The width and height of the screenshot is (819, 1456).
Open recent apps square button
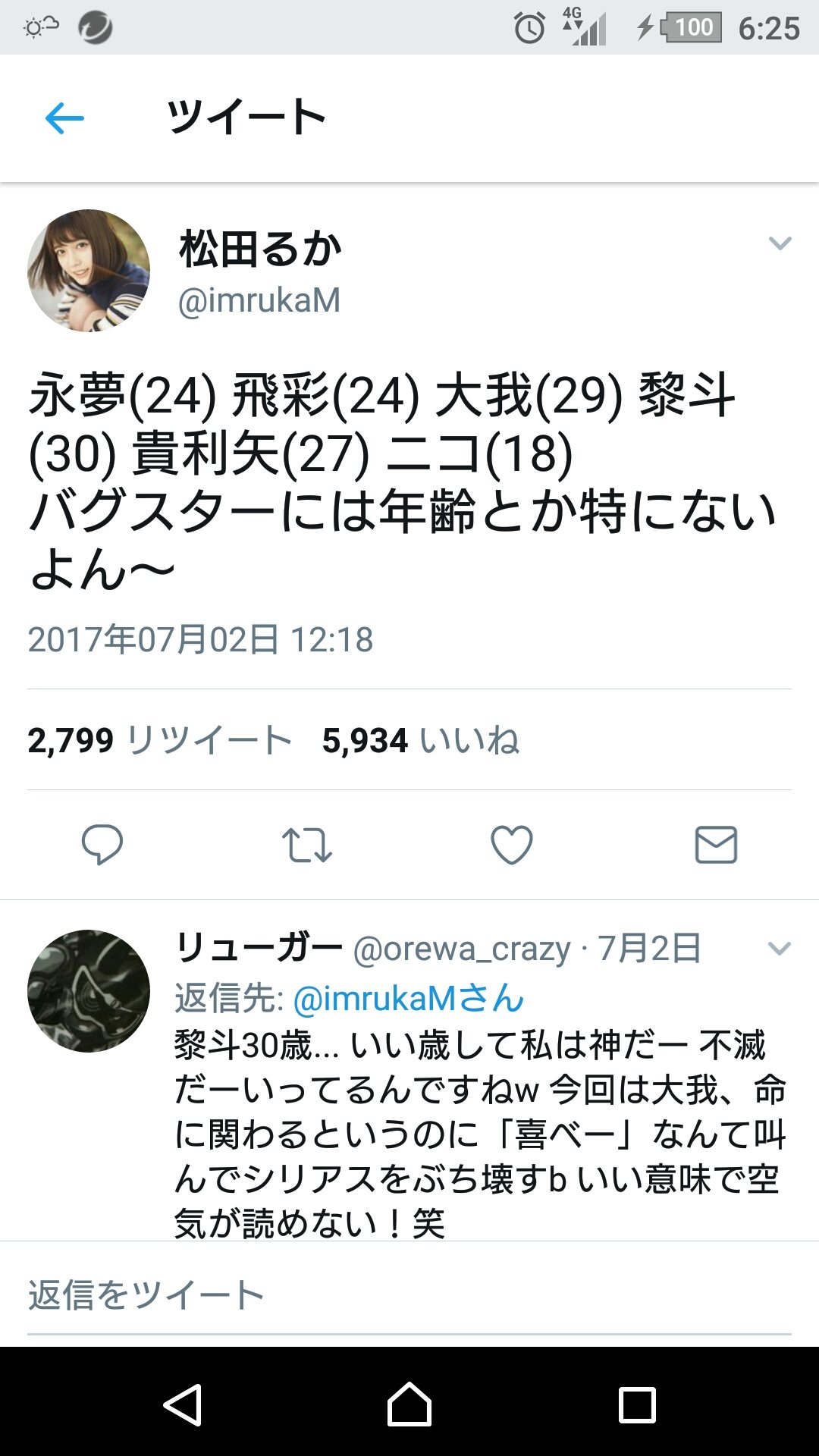click(637, 1405)
